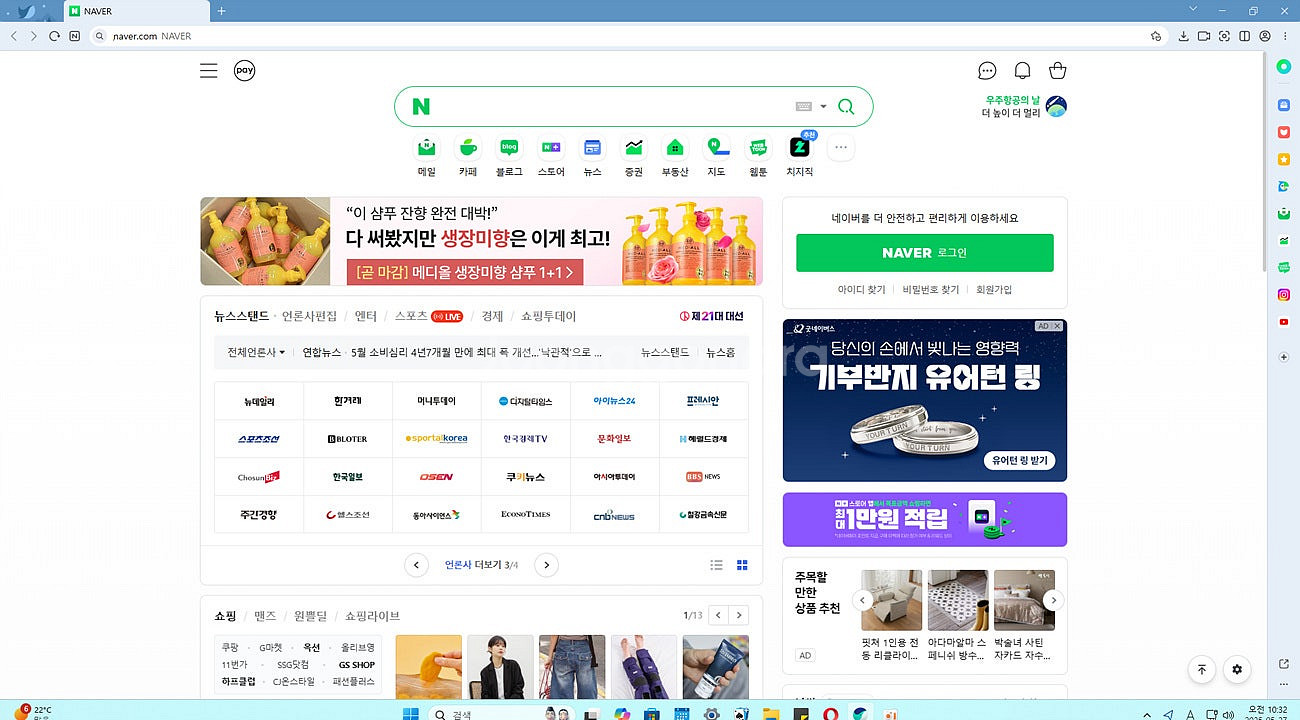The image size is (1300, 720).
Task: Click the Naver Talk chat bubble icon
Action: (x=987, y=71)
